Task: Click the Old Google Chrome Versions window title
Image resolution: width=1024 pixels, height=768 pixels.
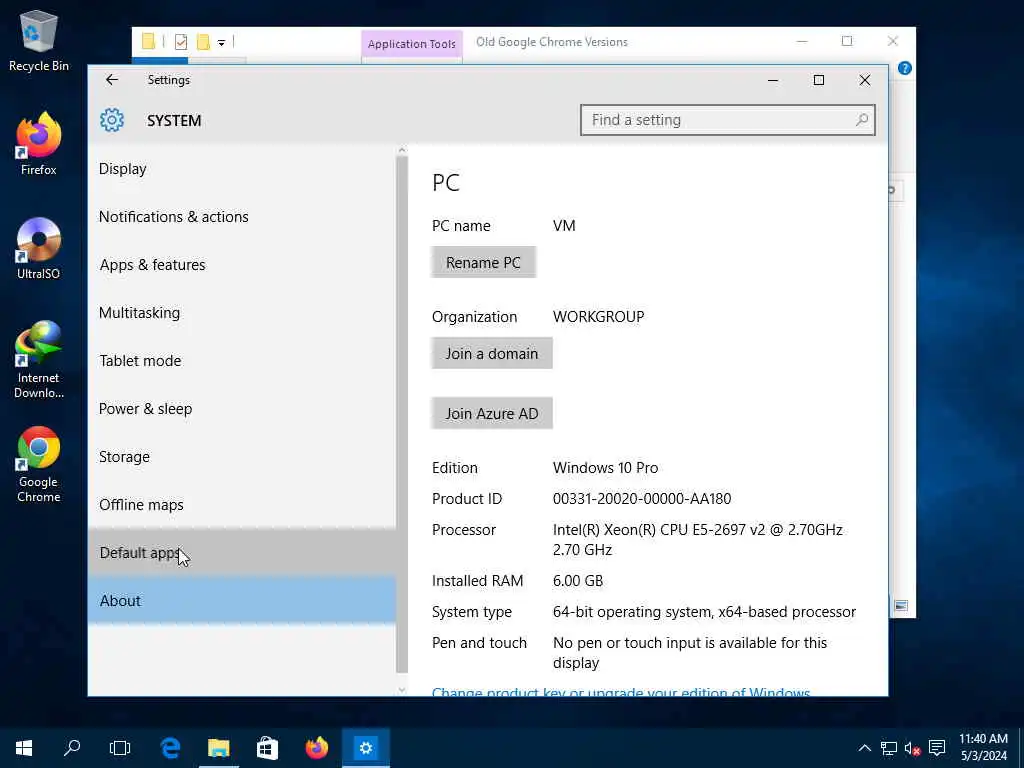Action: click(552, 42)
